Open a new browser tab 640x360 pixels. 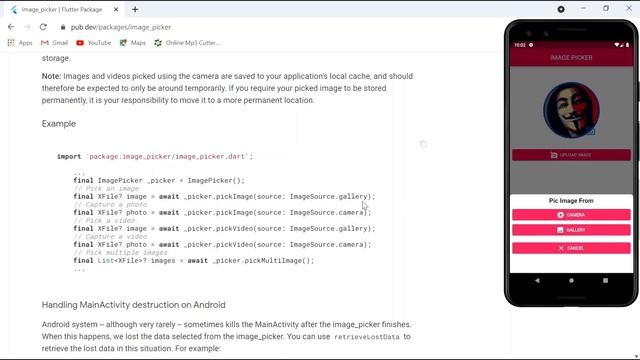coord(135,9)
